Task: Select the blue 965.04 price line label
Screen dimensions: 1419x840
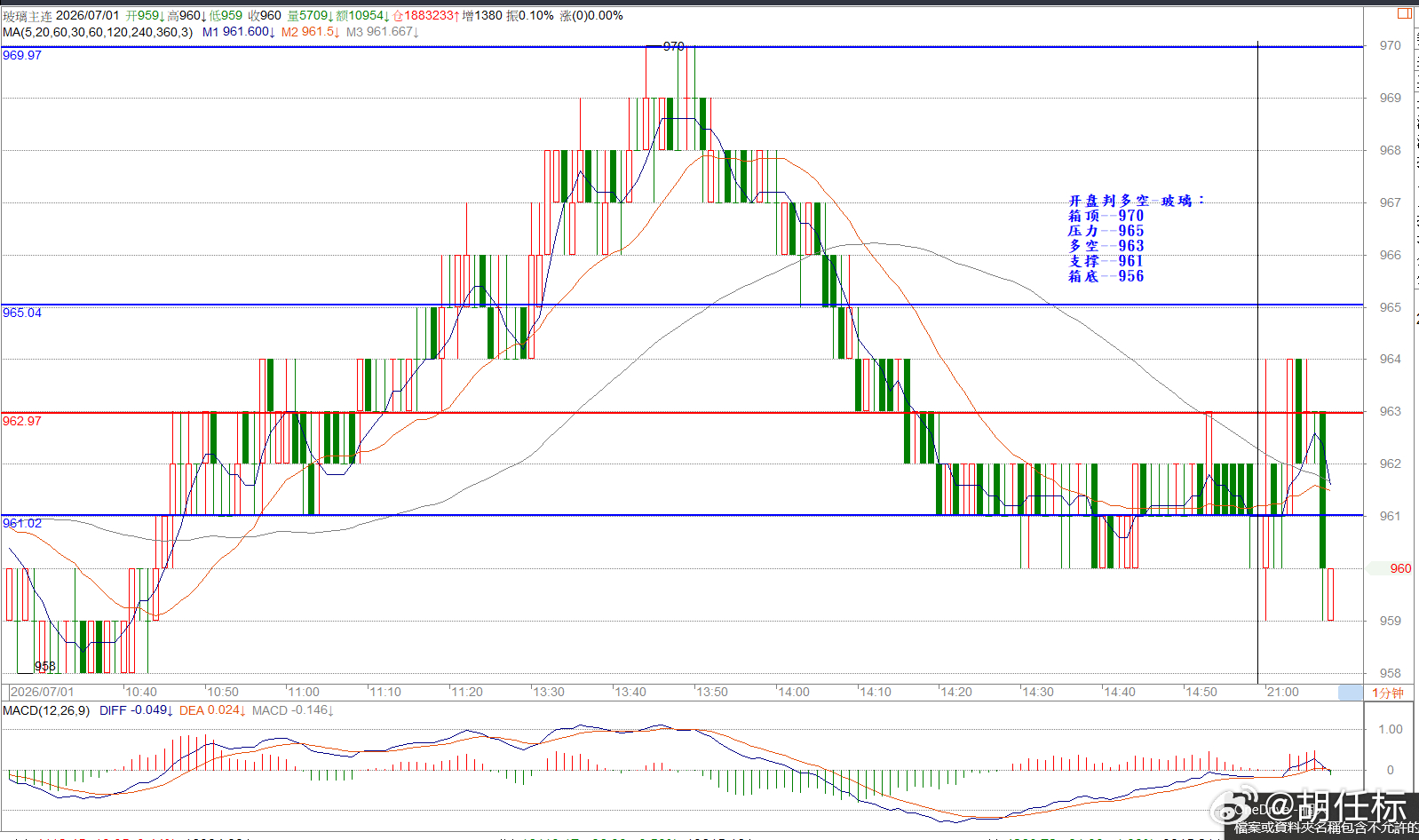Action: click(22, 313)
